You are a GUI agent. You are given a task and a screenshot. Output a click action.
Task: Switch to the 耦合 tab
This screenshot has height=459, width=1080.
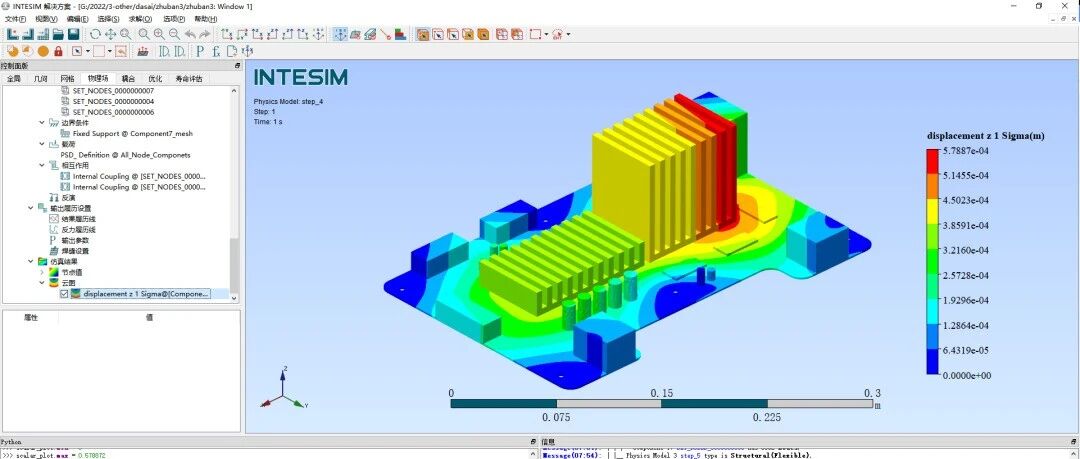click(129, 79)
